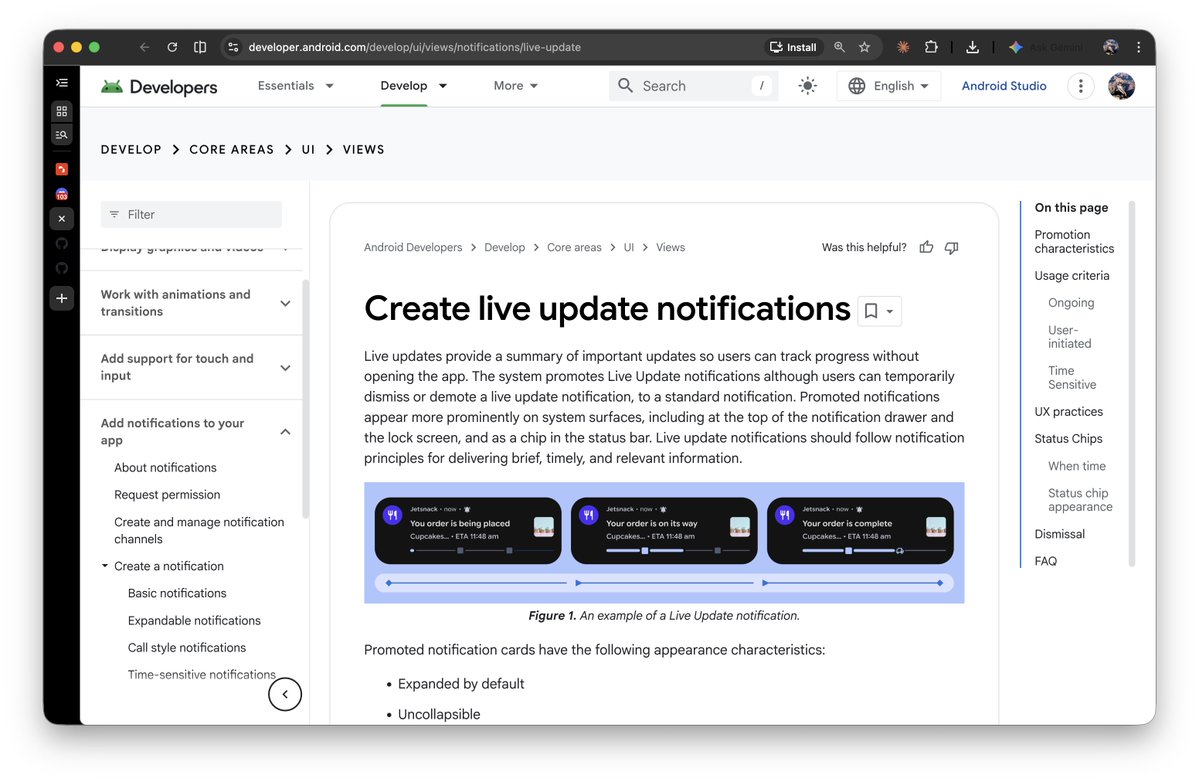The height and width of the screenshot is (782, 1199).
Task: Click the left navigation scrollbar
Action: pos(305,397)
